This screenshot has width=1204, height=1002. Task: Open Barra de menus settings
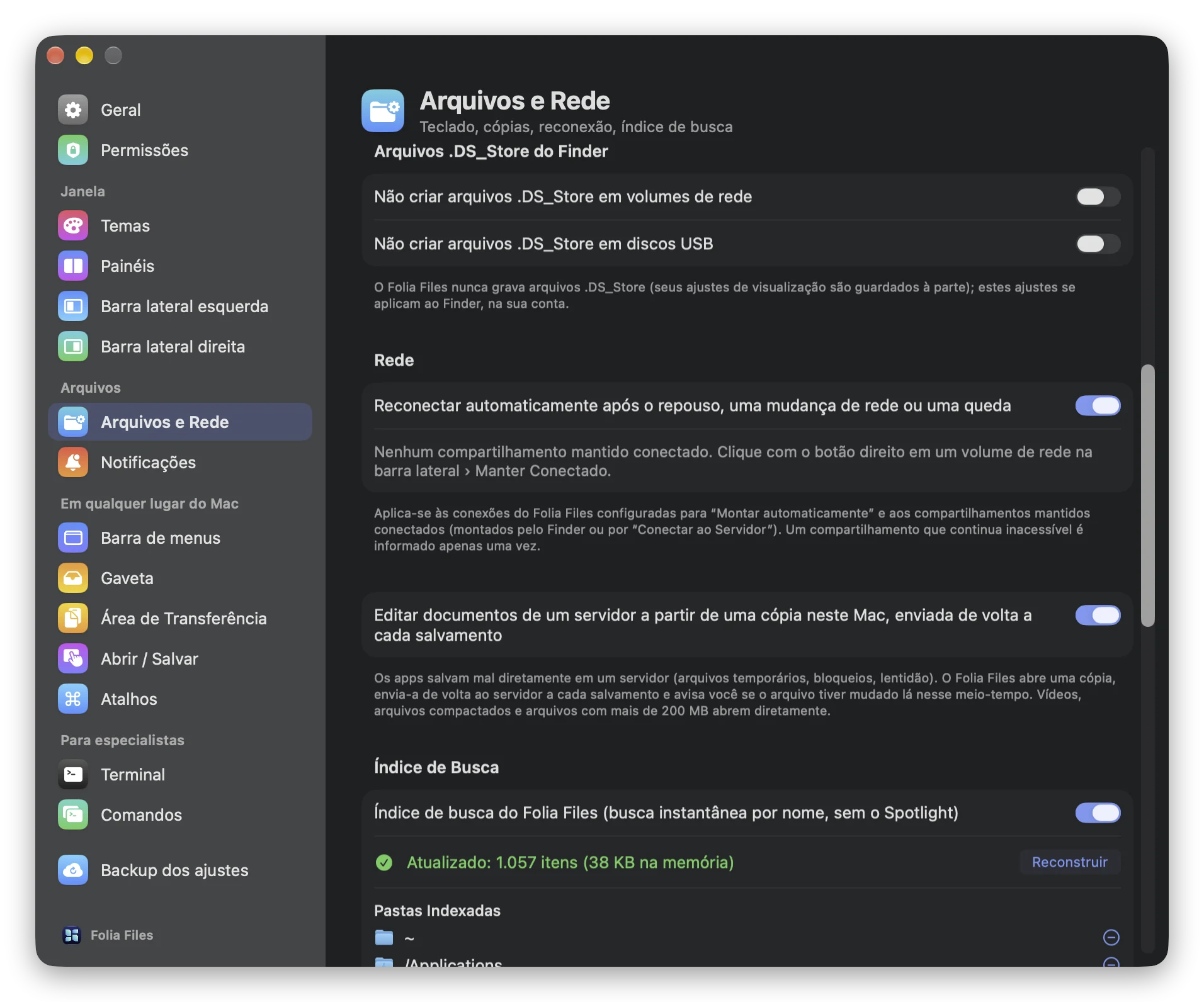click(x=180, y=538)
